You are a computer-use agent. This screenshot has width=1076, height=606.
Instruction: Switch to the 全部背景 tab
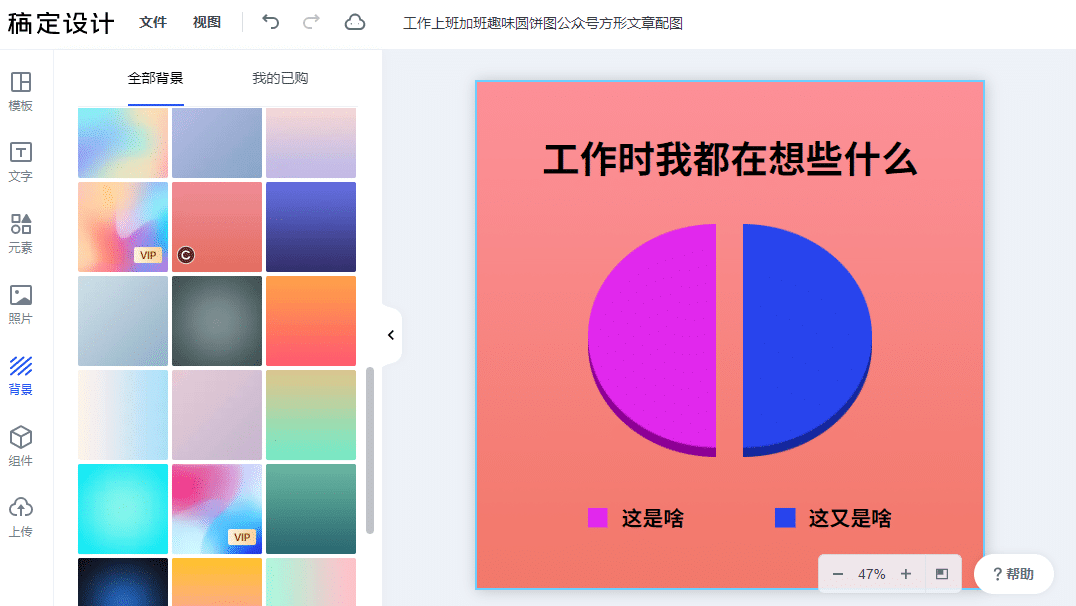click(156, 79)
